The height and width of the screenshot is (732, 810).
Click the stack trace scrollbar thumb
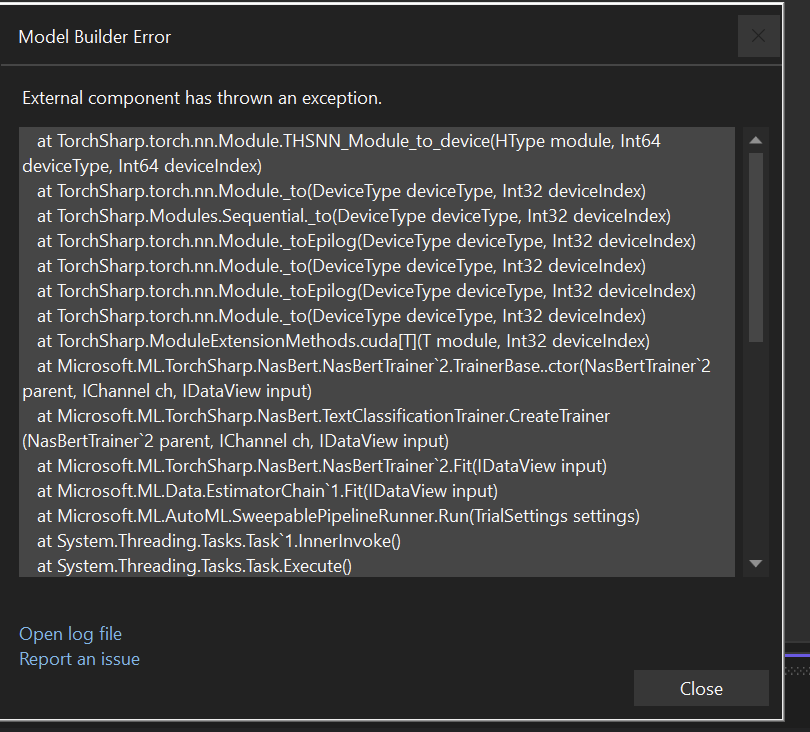[756, 247]
